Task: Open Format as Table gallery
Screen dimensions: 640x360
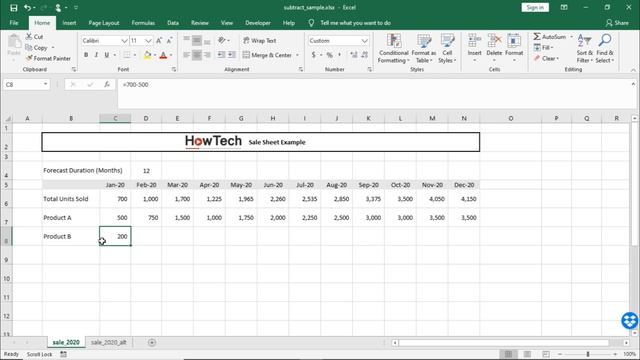Action: tap(424, 49)
